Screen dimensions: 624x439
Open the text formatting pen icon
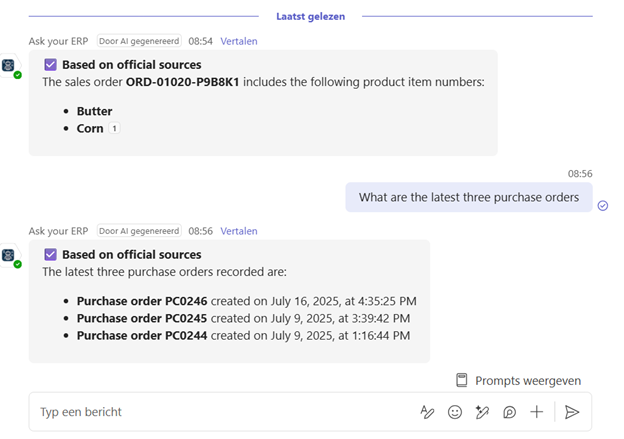tap(427, 412)
